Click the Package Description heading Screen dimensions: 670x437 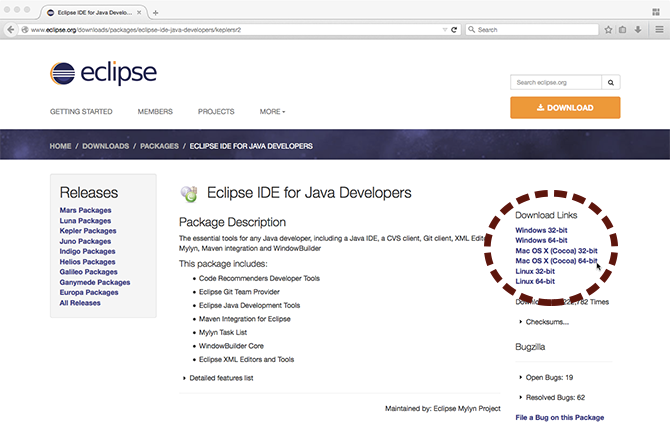click(232, 222)
